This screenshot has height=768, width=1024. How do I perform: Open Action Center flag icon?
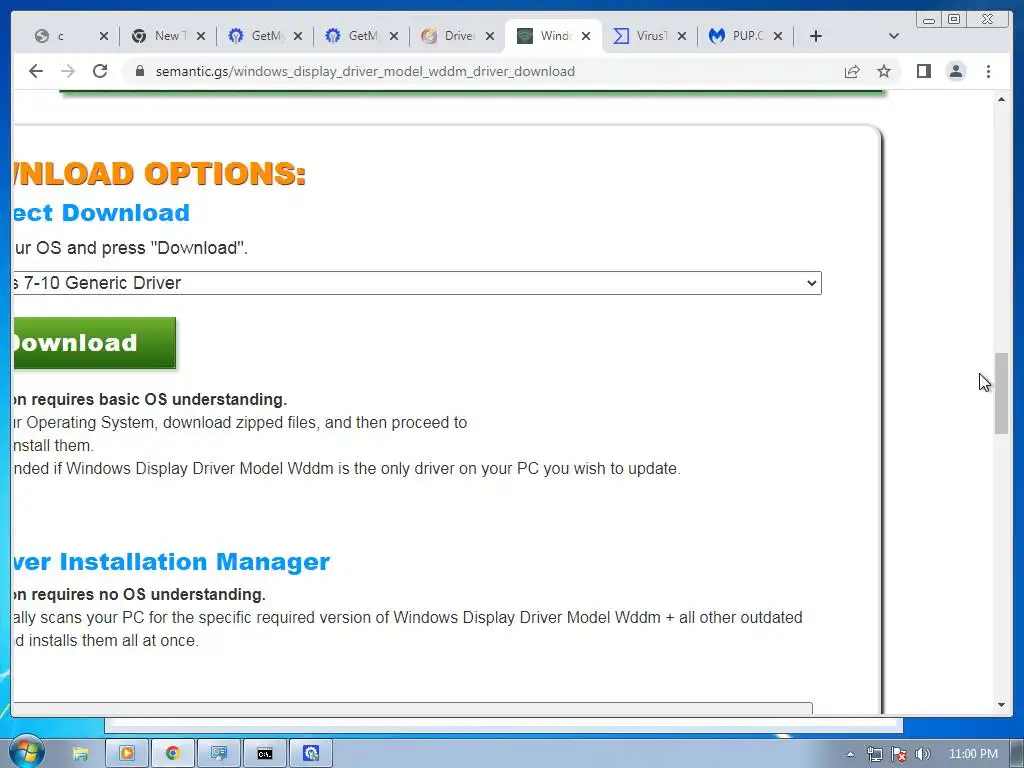click(x=899, y=754)
